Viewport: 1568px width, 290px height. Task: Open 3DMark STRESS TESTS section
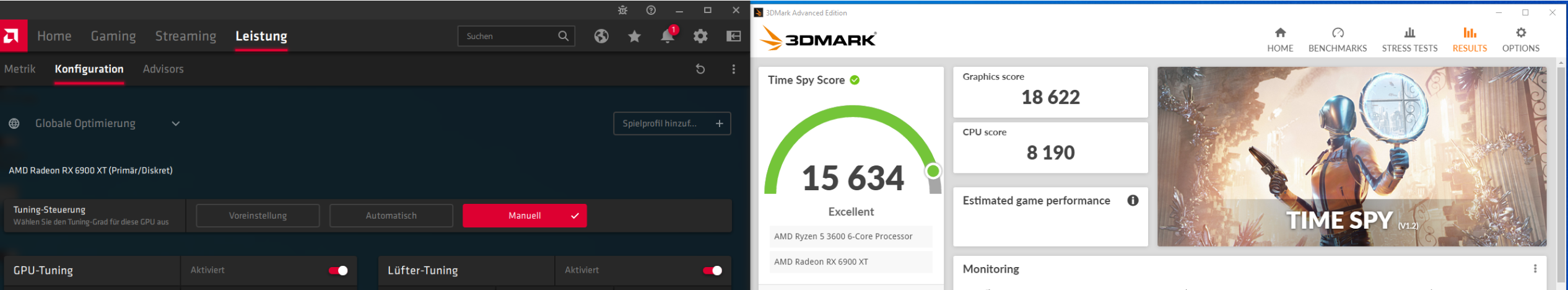1409,40
